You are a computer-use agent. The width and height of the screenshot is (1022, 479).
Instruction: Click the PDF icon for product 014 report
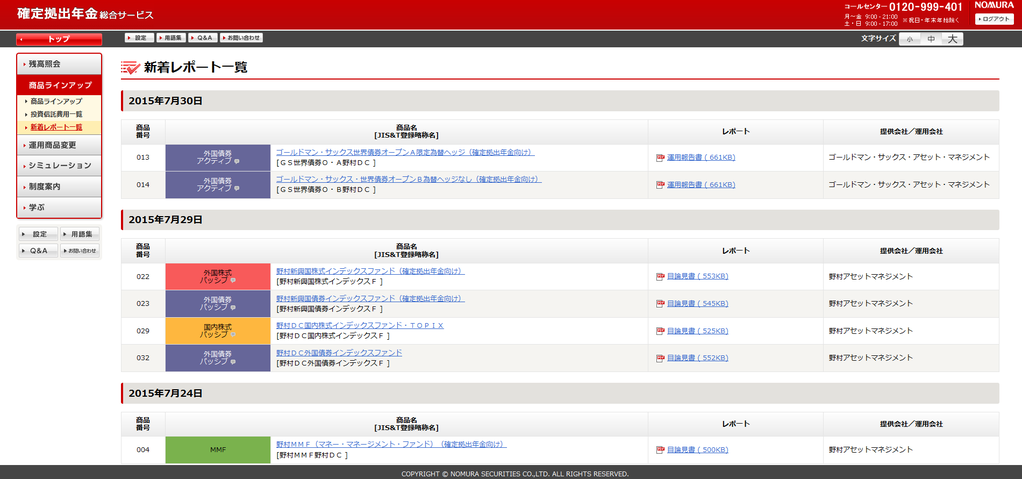[x=660, y=185]
